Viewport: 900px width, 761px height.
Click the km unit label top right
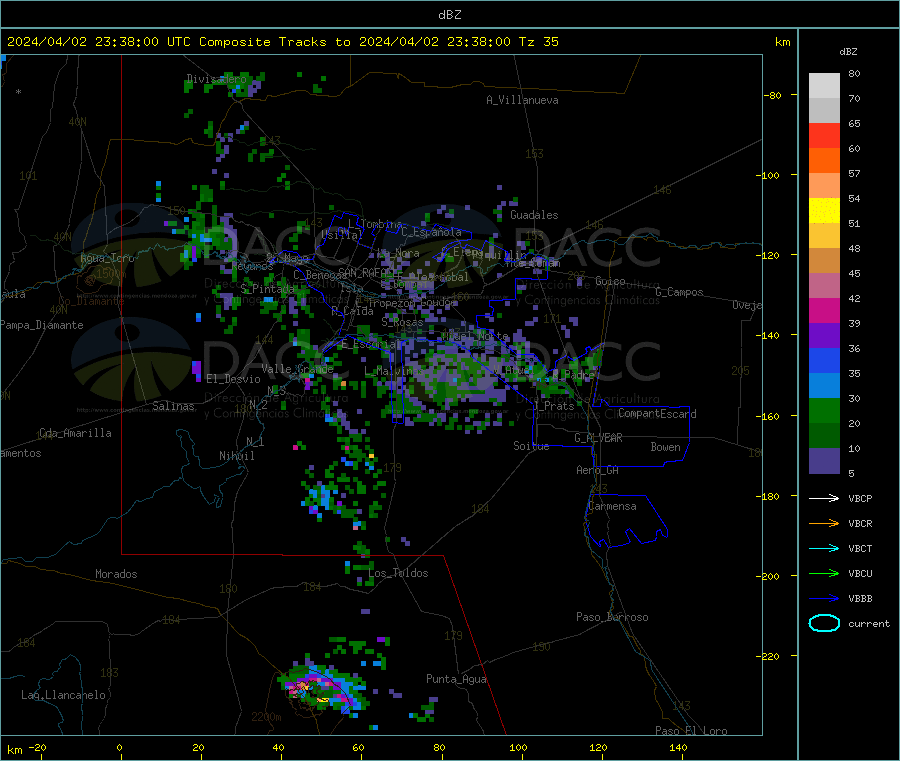click(782, 42)
